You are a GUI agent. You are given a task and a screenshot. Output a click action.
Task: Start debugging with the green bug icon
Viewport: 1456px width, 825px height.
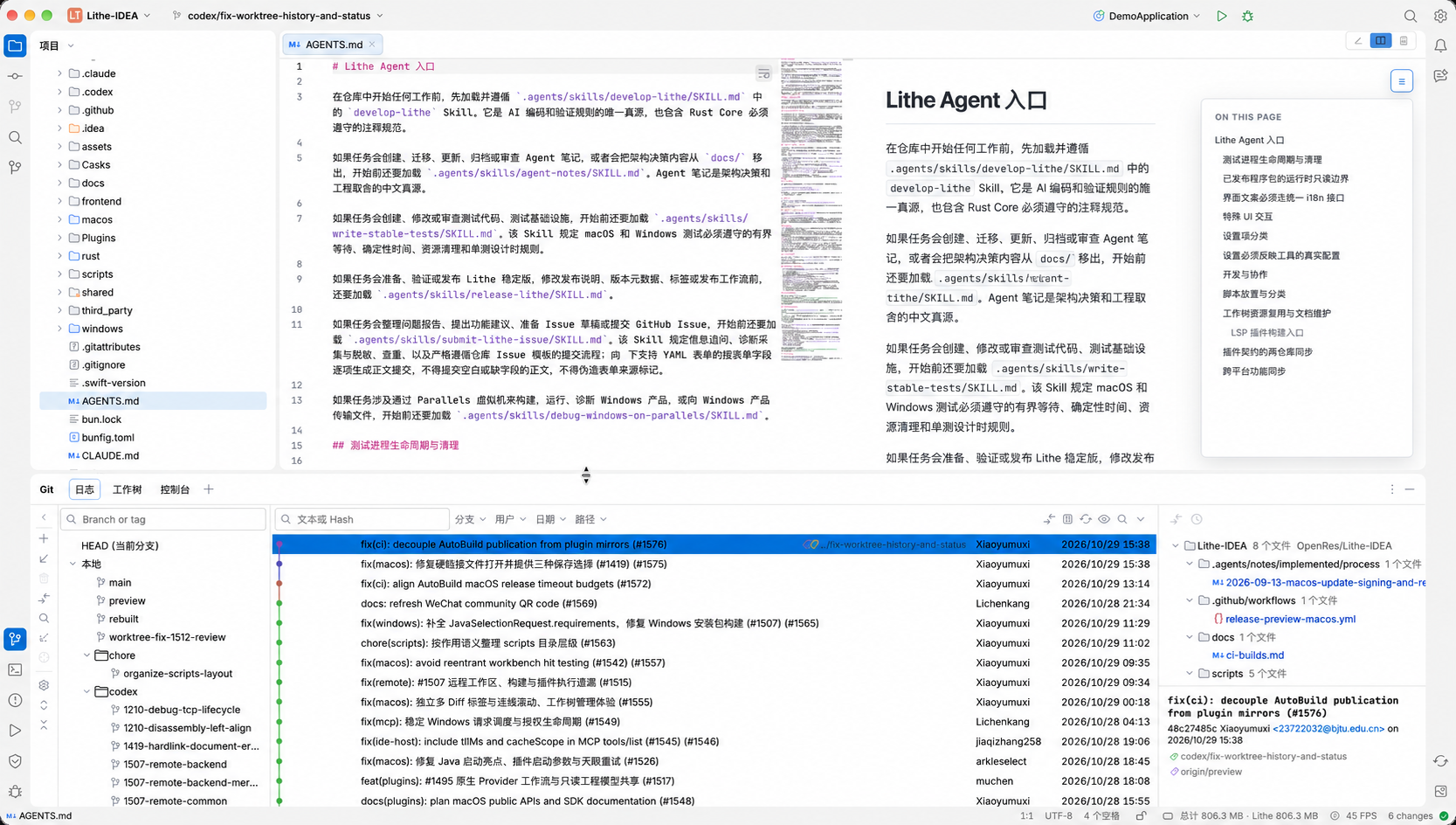click(1247, 16)
